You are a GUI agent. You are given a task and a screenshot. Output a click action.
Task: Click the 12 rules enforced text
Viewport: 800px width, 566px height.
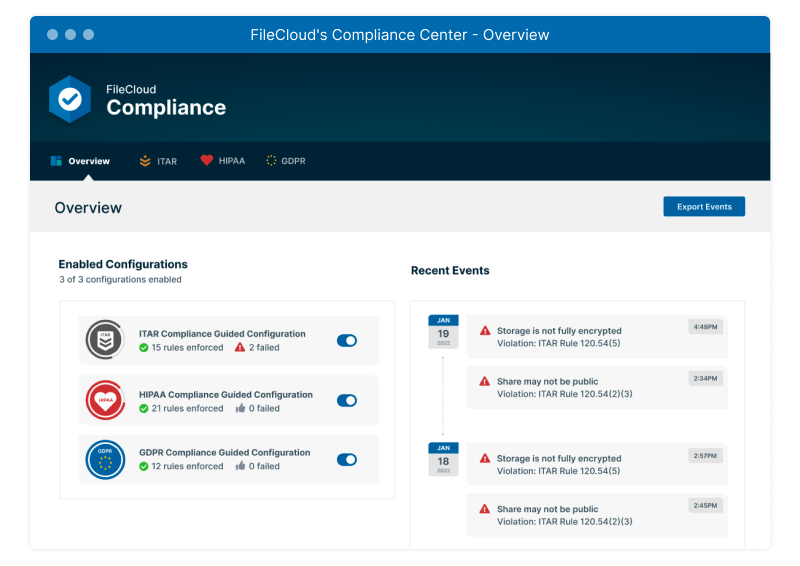pos(187,466)
